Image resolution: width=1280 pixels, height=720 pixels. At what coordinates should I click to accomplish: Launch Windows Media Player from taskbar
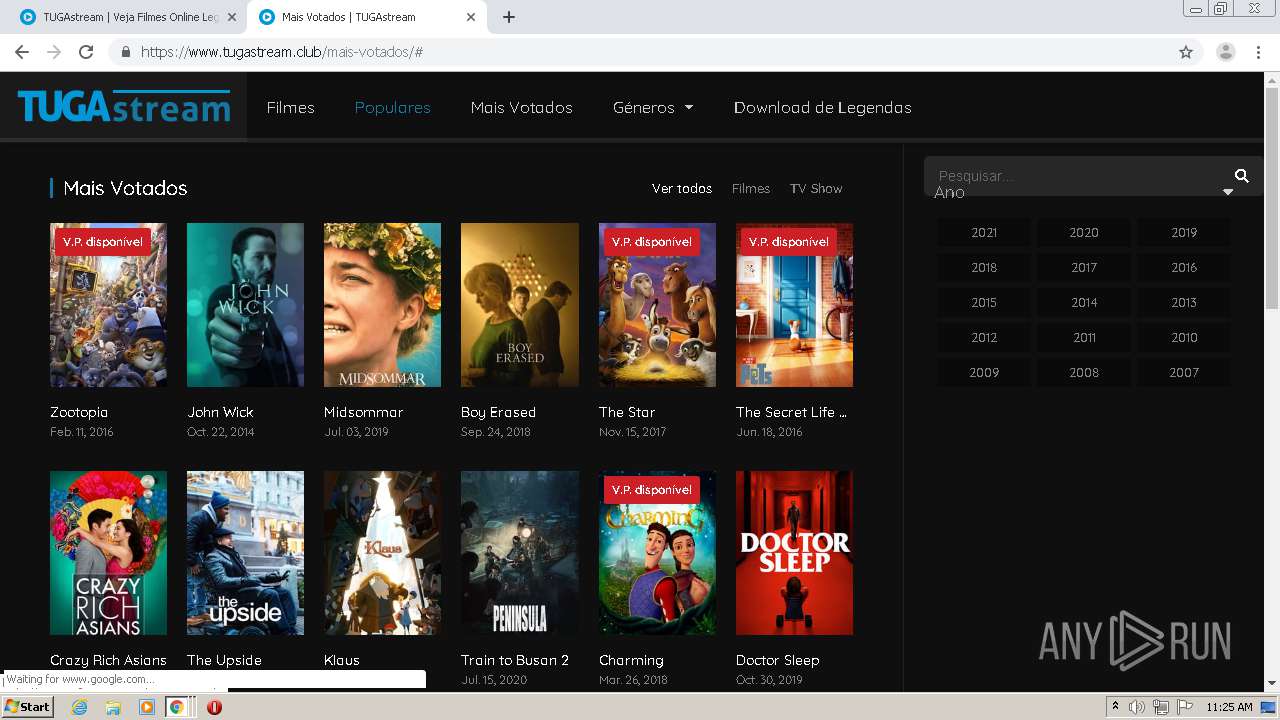click(x=147, y=707)
